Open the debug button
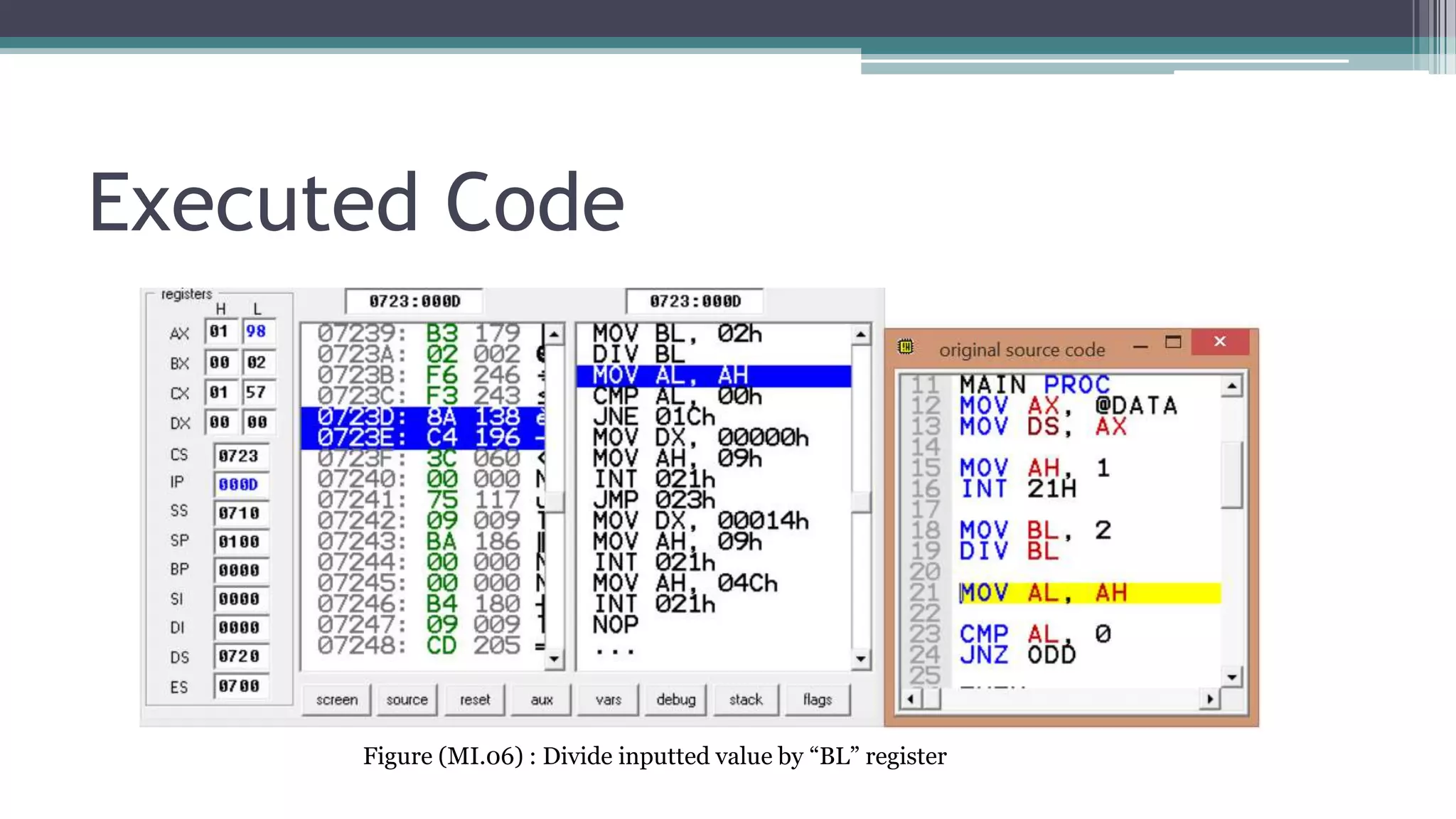 click(676, 700)
